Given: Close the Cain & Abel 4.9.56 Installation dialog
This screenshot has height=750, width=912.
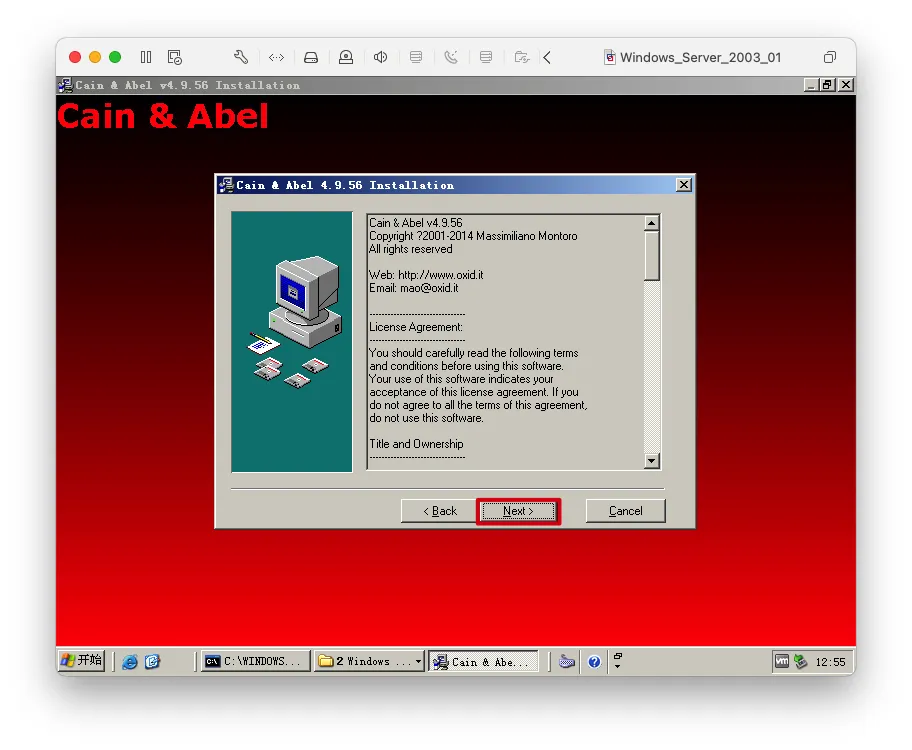Looking at the screenshot, I should coord(683,185).
